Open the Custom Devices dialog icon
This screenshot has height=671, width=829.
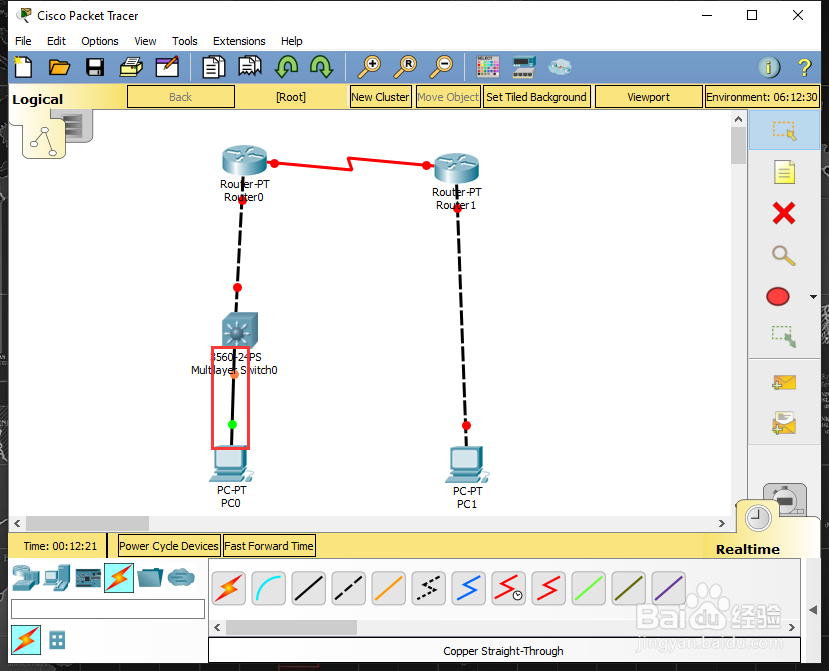(523, 67)
